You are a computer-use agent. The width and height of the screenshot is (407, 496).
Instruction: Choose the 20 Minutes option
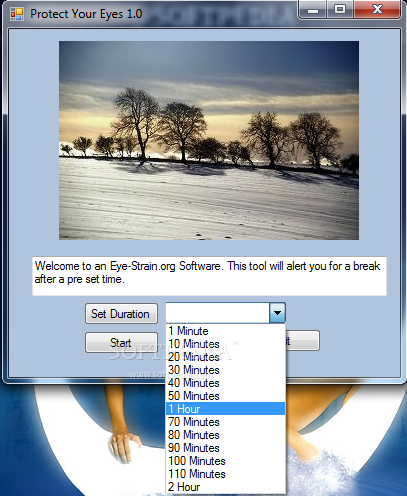pos(225,357)
